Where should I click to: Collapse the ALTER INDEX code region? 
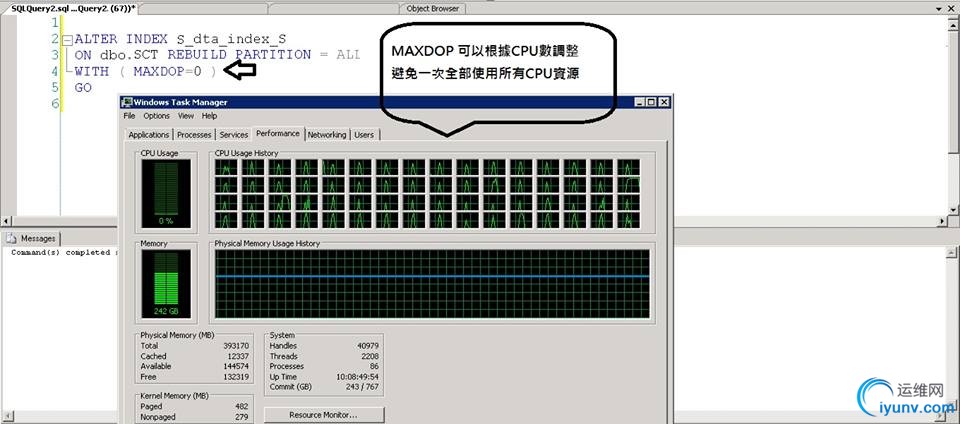[x=68, y=40]
